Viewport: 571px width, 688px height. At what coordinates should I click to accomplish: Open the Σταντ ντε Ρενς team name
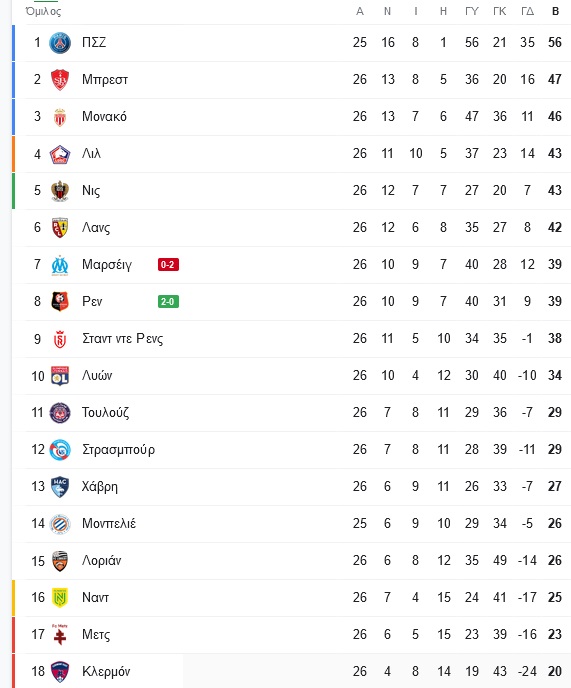point(122,339)
